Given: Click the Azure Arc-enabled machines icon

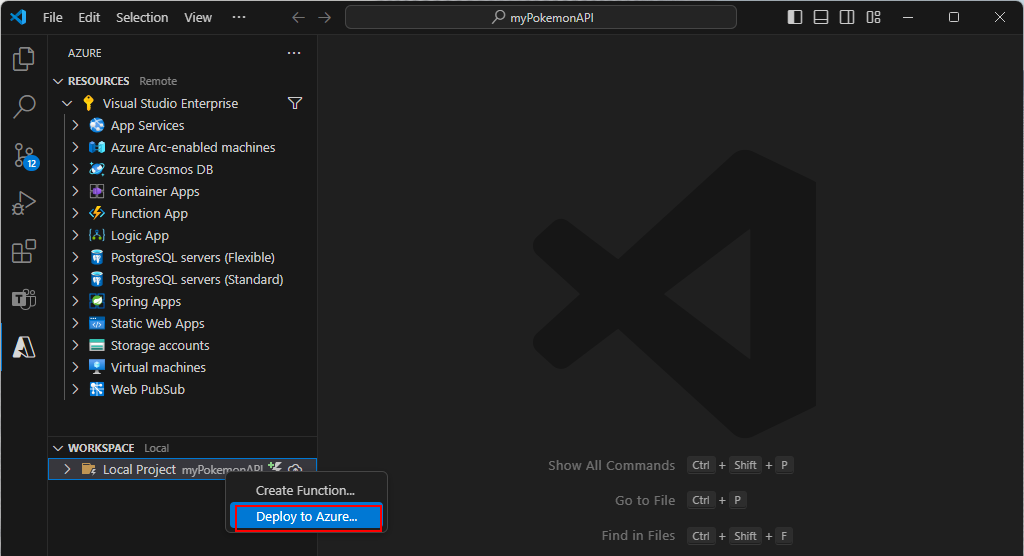Looking at the screenshot, I should coord(97,147).
